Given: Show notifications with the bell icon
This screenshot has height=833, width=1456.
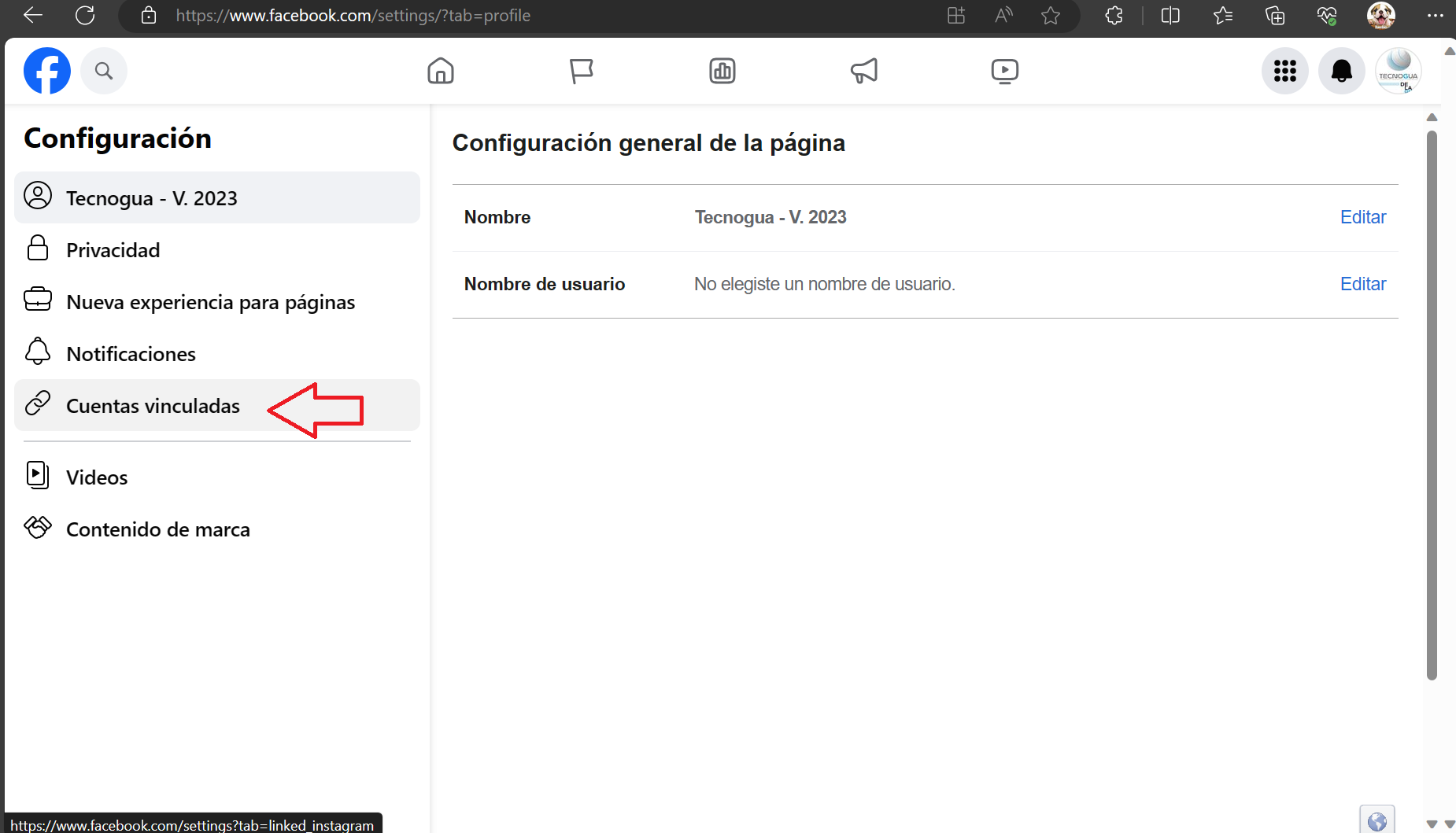Looking at the screenshot, I should click(x=1341, y=71).
